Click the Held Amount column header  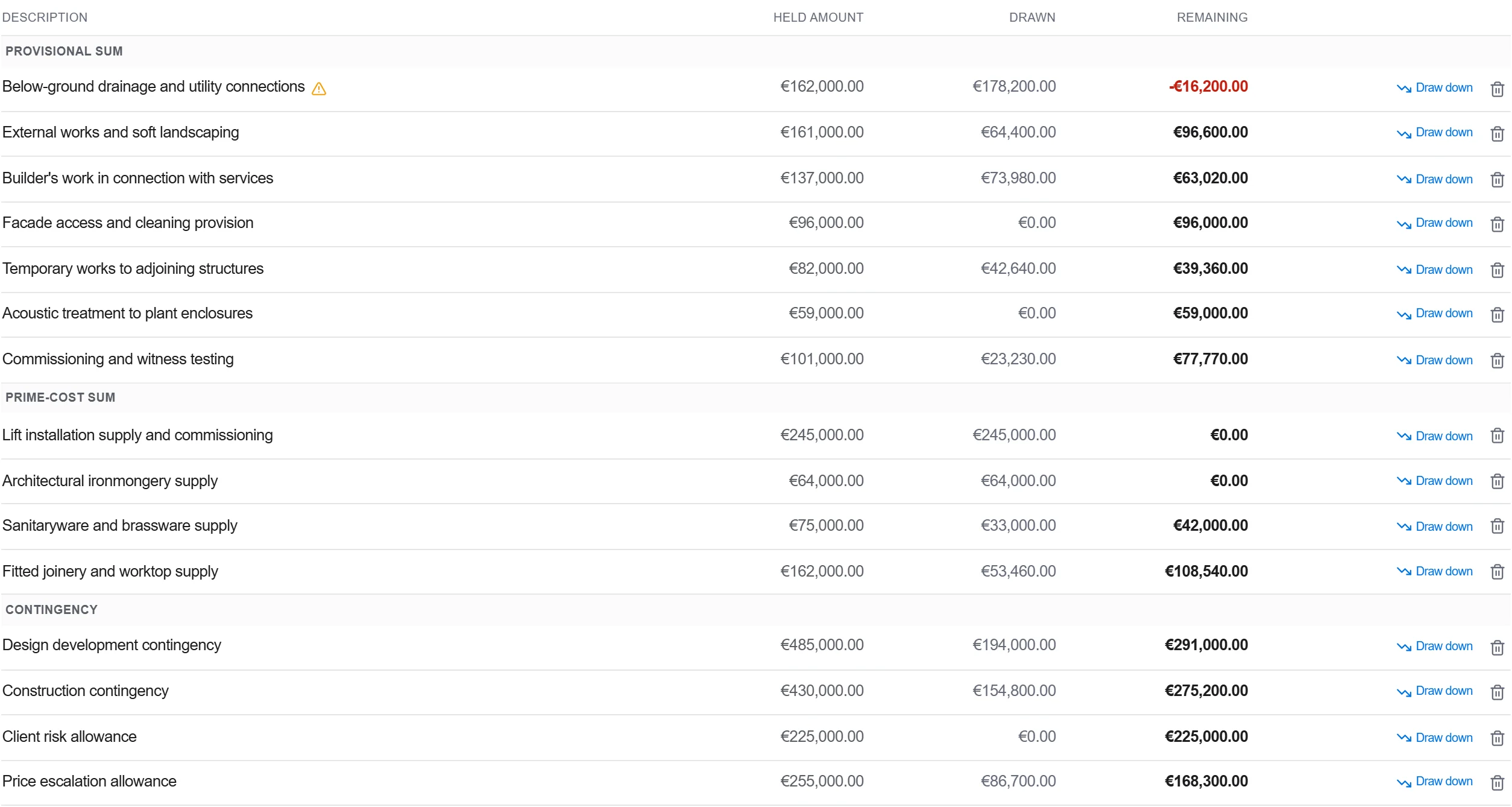click(x=818, y=17)
